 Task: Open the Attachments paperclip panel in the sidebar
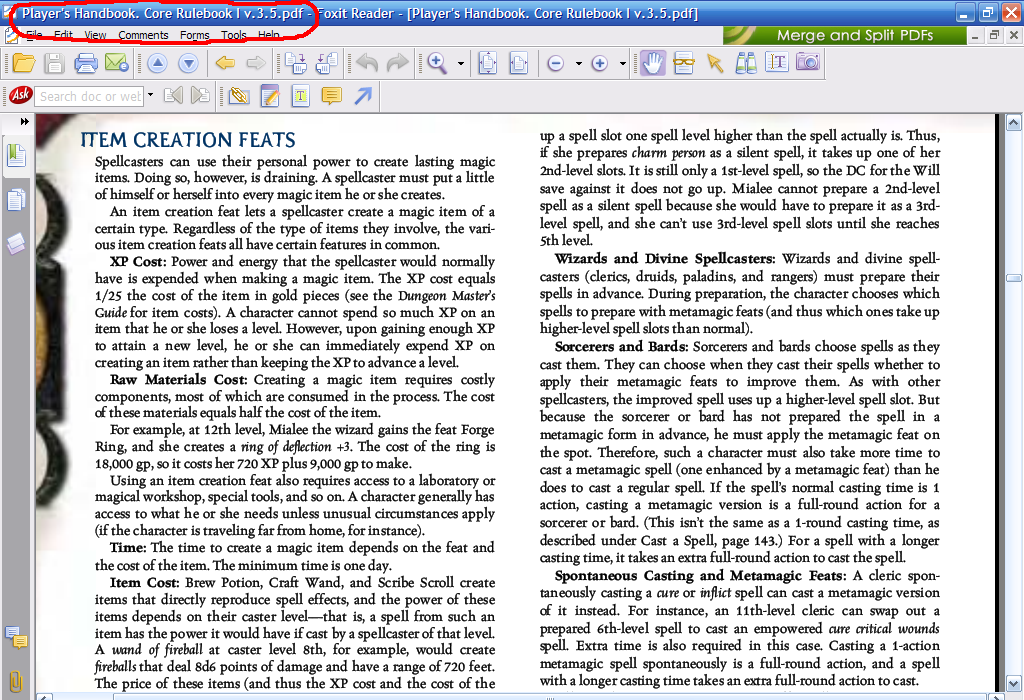click(x=16, y=682)
